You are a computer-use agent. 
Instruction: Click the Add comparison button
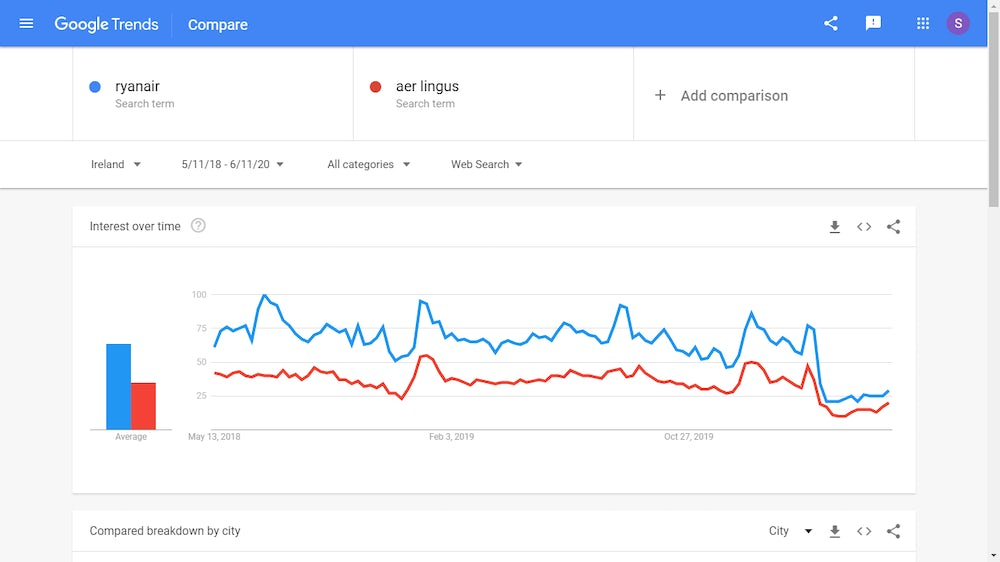tap(721, 96)
